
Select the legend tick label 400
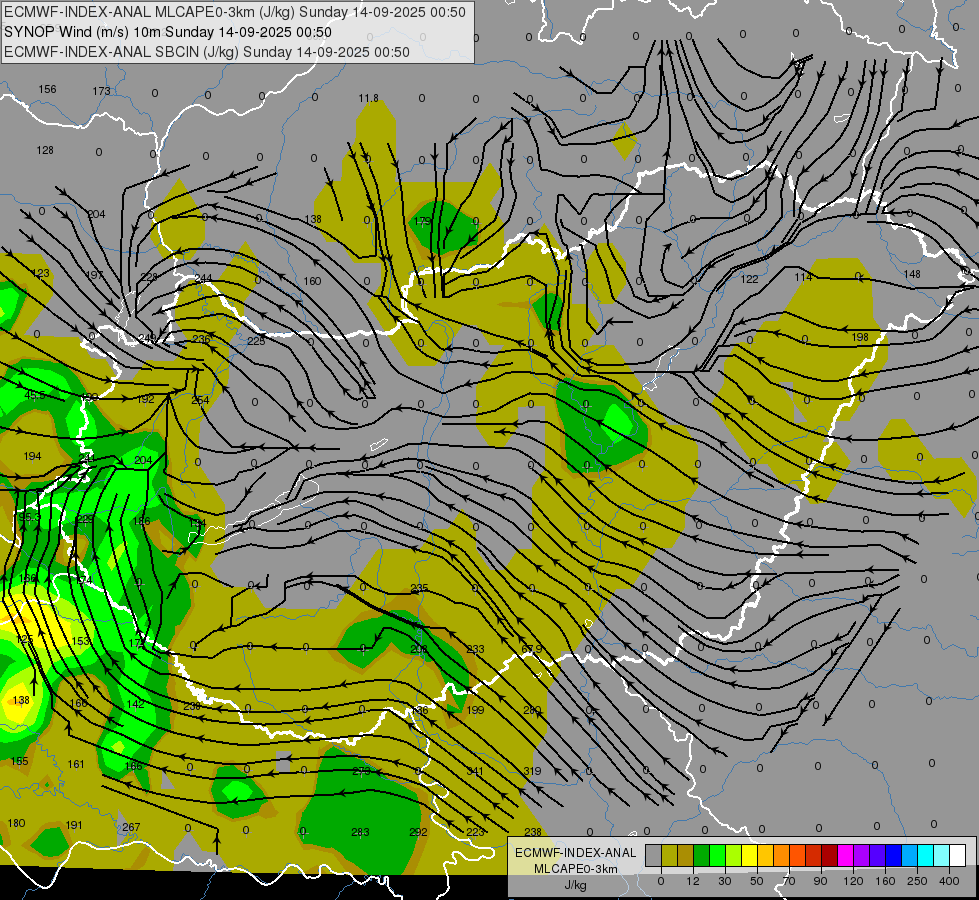tap(949, 881)
